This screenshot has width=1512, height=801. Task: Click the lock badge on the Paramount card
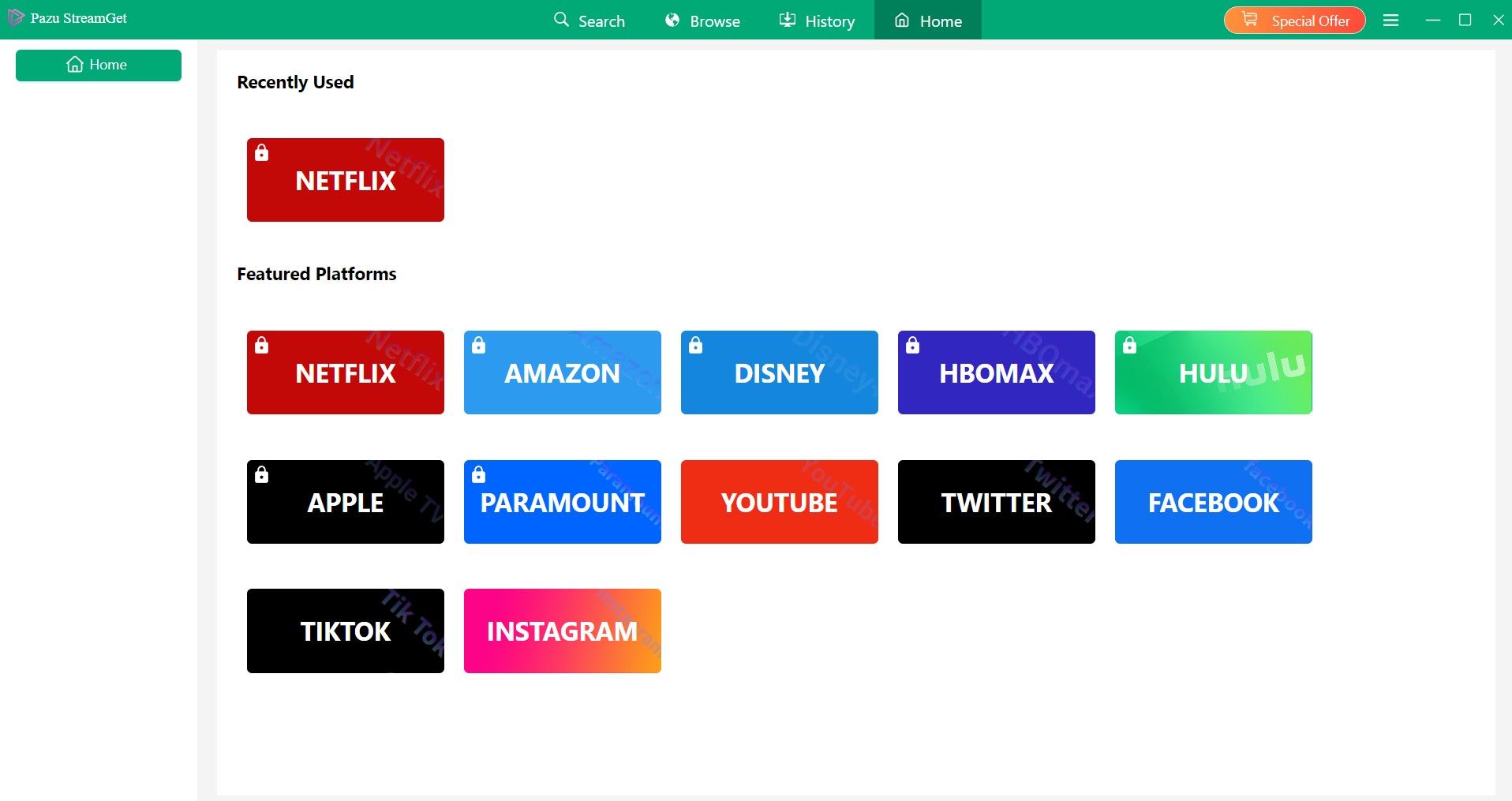pyautogui.click(x=479, y=474)
